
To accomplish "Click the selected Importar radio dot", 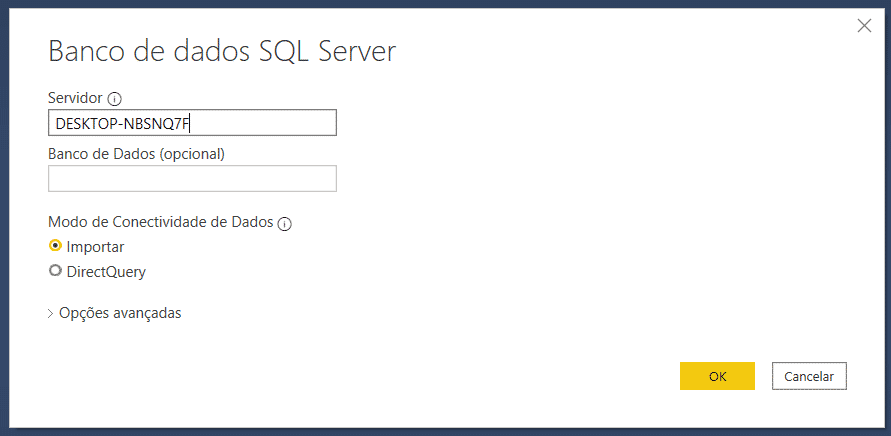I will [x=55, y=246].
